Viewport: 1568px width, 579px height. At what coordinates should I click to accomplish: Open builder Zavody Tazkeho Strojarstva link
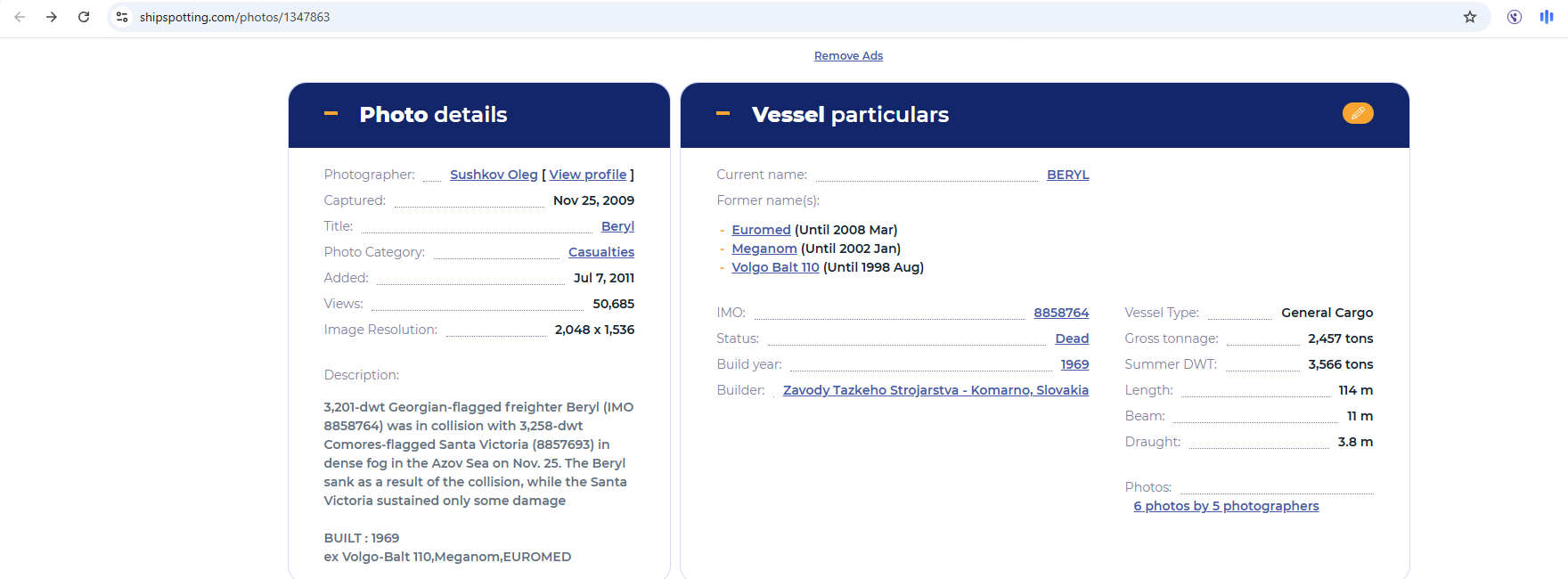coord(935,390)
